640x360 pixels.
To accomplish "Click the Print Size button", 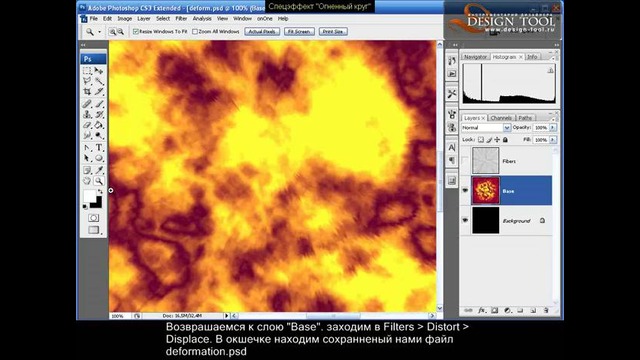I will tap(333, 31).
